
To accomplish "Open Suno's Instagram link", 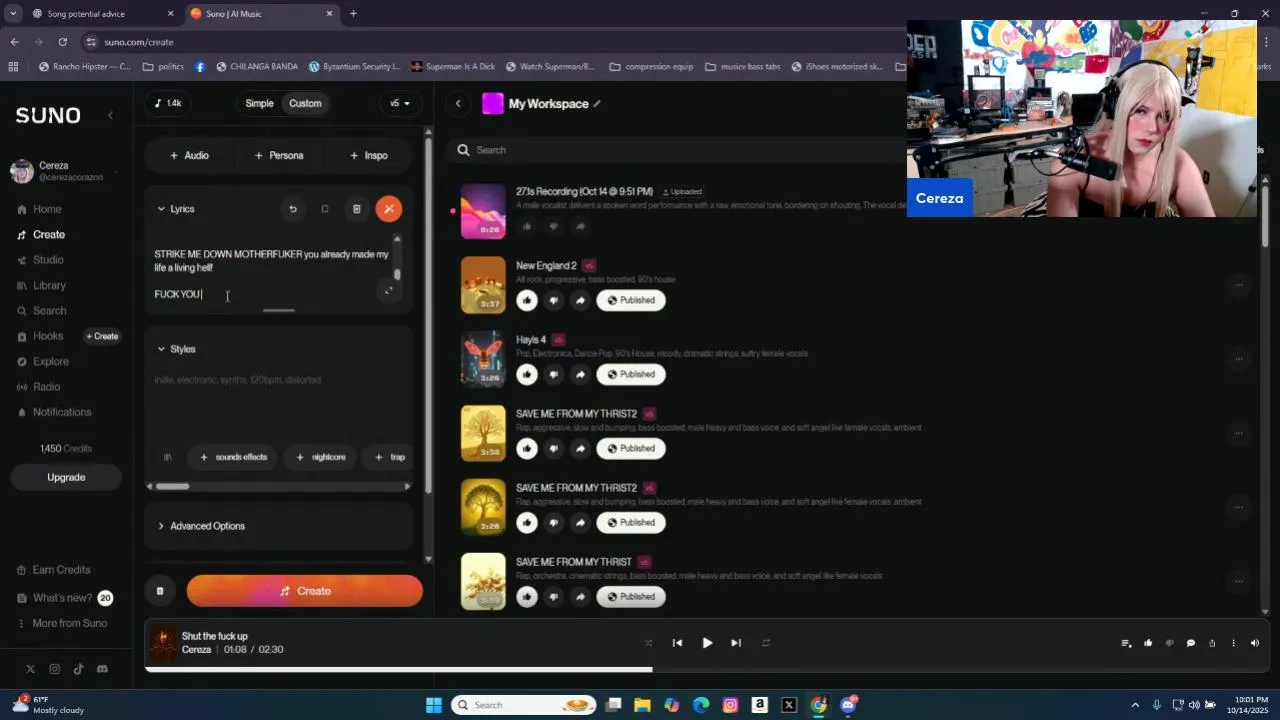I will pos(54,669).
